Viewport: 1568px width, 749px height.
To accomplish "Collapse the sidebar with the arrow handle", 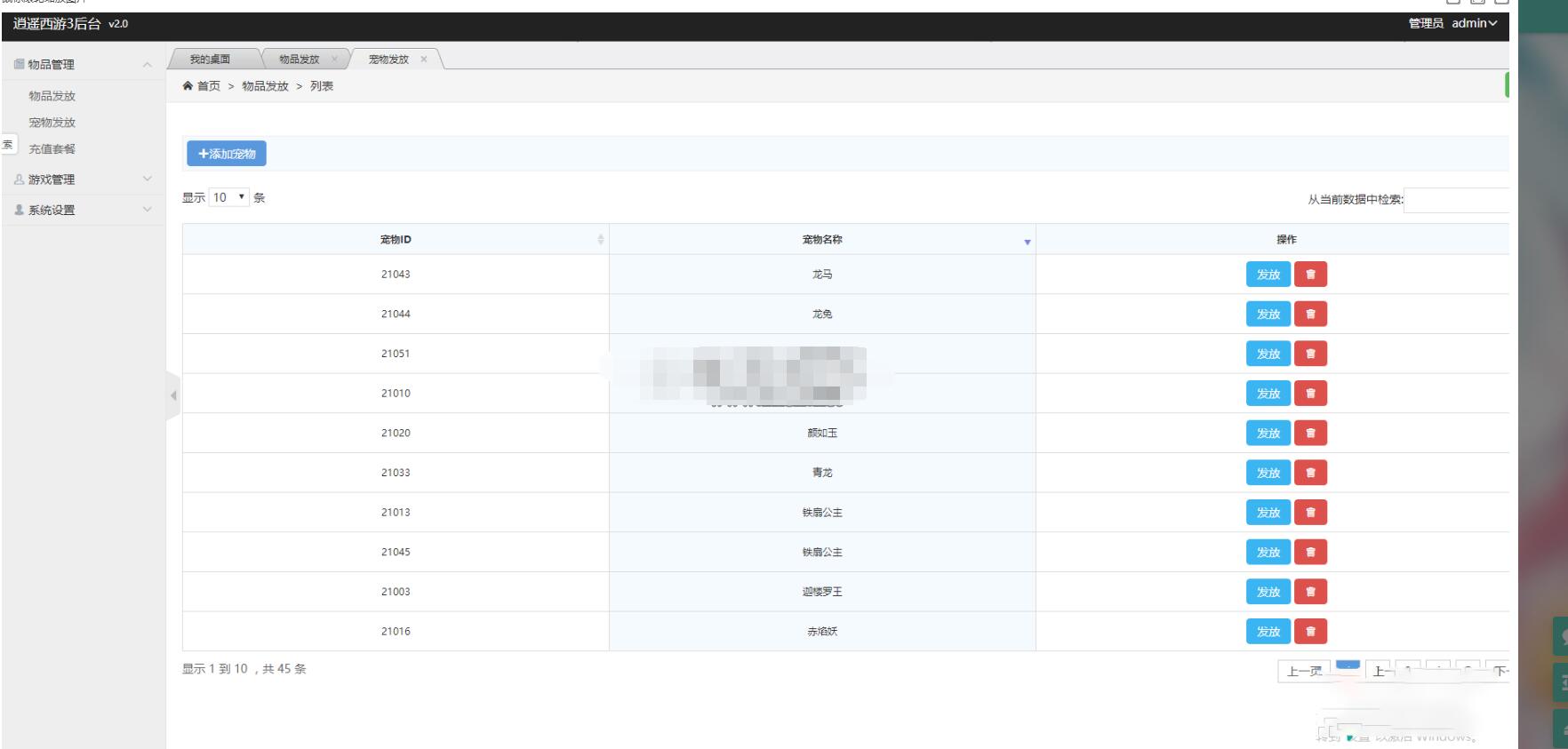I will click(x=173, y=395).
